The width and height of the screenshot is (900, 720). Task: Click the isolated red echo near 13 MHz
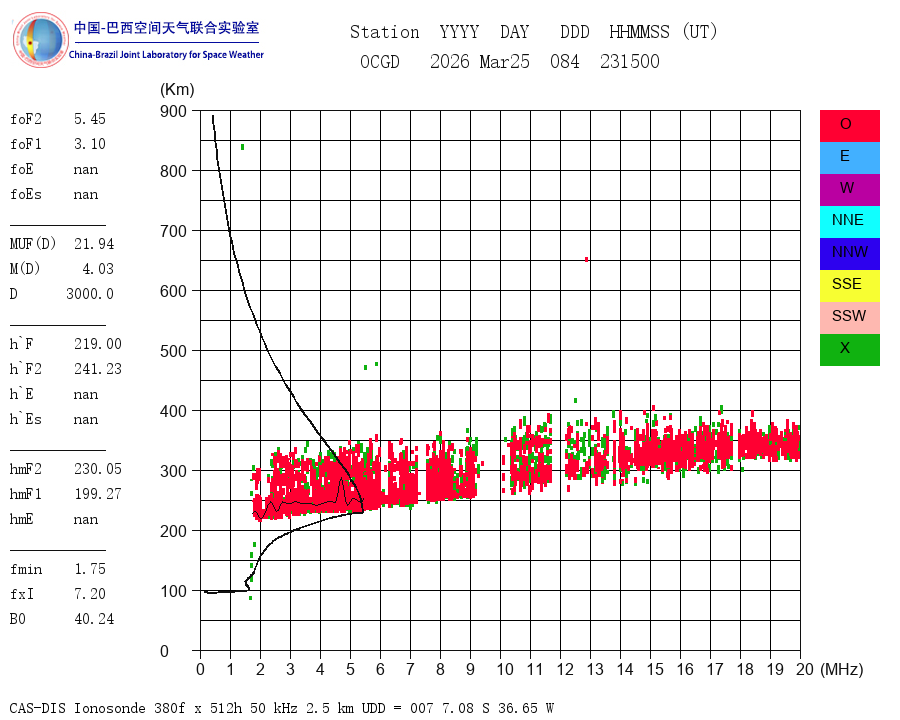(x=586, y=260)
